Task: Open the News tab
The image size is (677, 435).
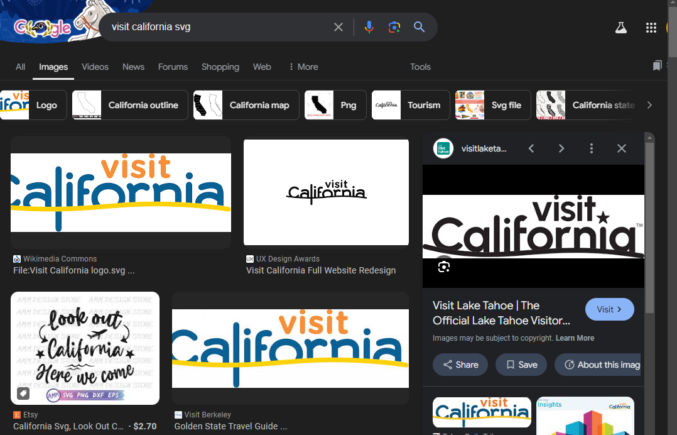Action: pyautogui.click(x=133, y=67)
